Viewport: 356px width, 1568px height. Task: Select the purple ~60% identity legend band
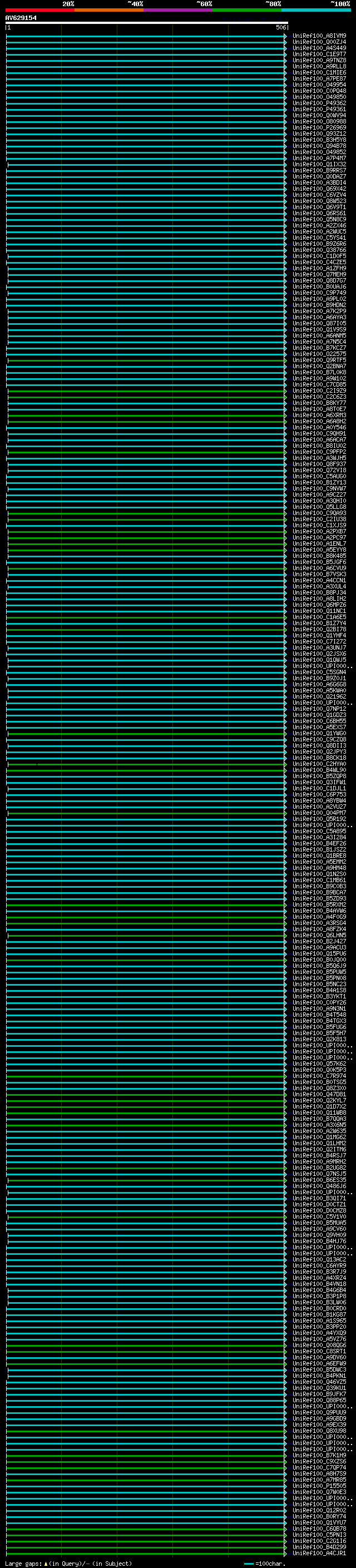click(x=177, y=10)
